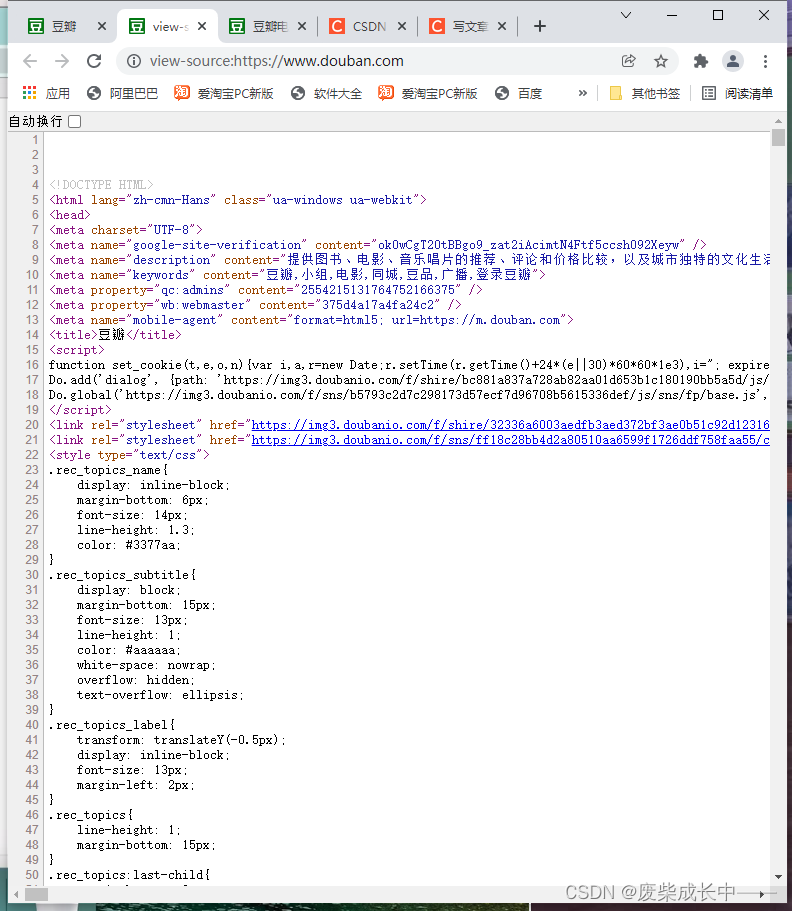Image resolution: width=792 pixels, height=911 pixels.
Task: Close the 豆瓣电 tab
Action: tap(302, 26)
